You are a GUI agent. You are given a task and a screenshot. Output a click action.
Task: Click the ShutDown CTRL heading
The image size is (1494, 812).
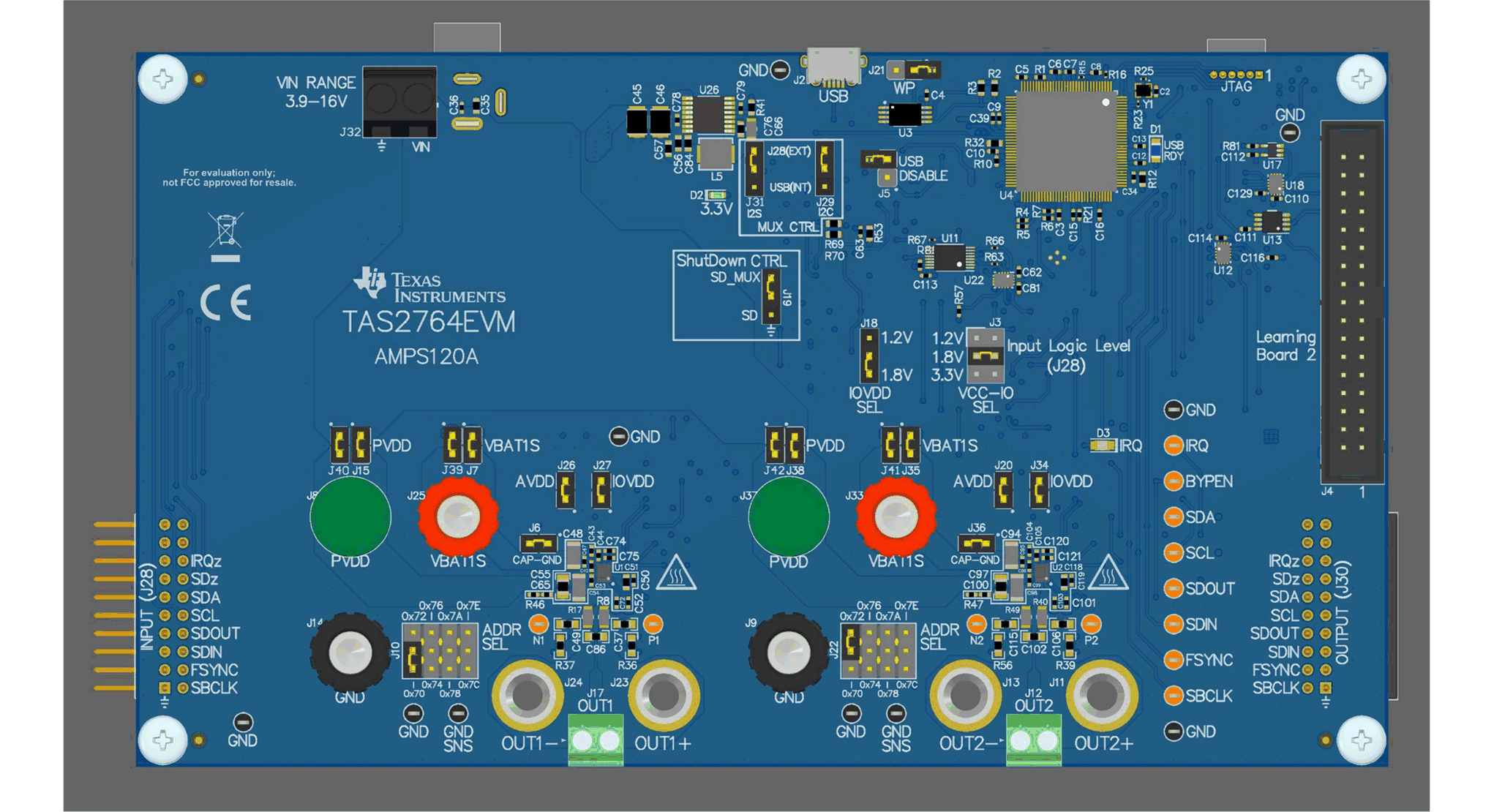click(731, 261)
